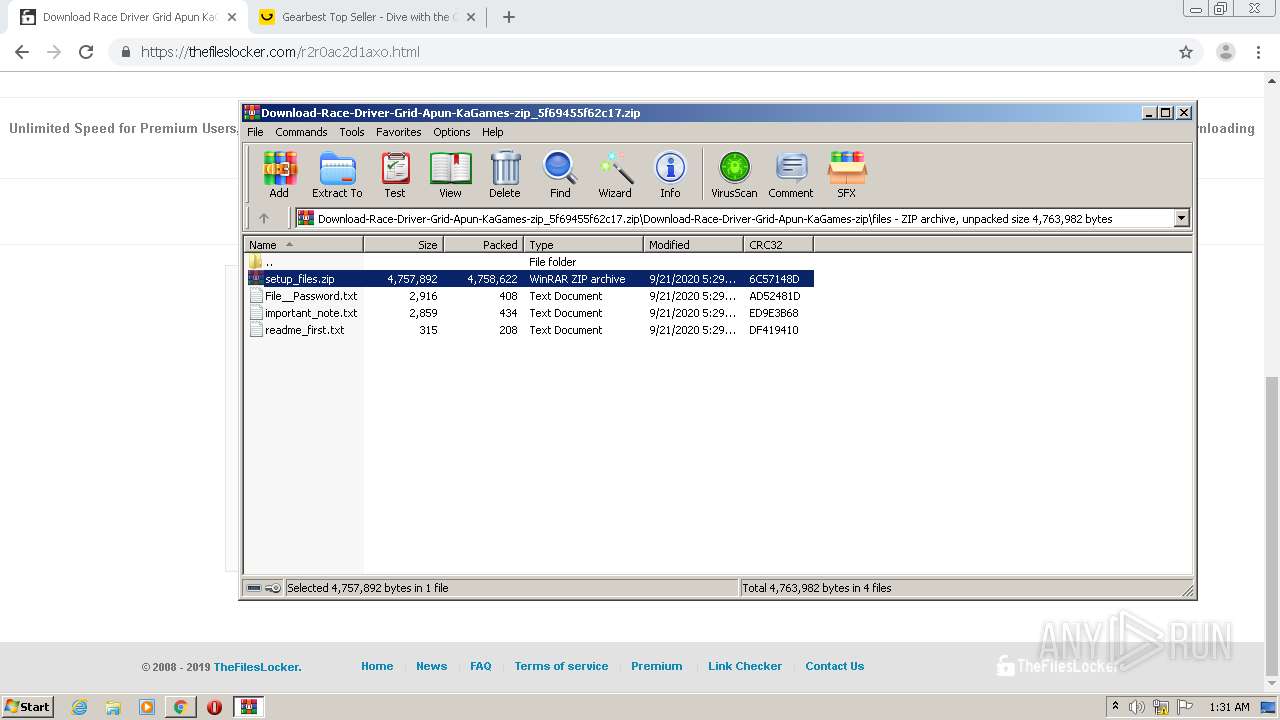Open the Commands menu
The width and height of the screenshot is (1280, 720).
click(x=301, y=132)
